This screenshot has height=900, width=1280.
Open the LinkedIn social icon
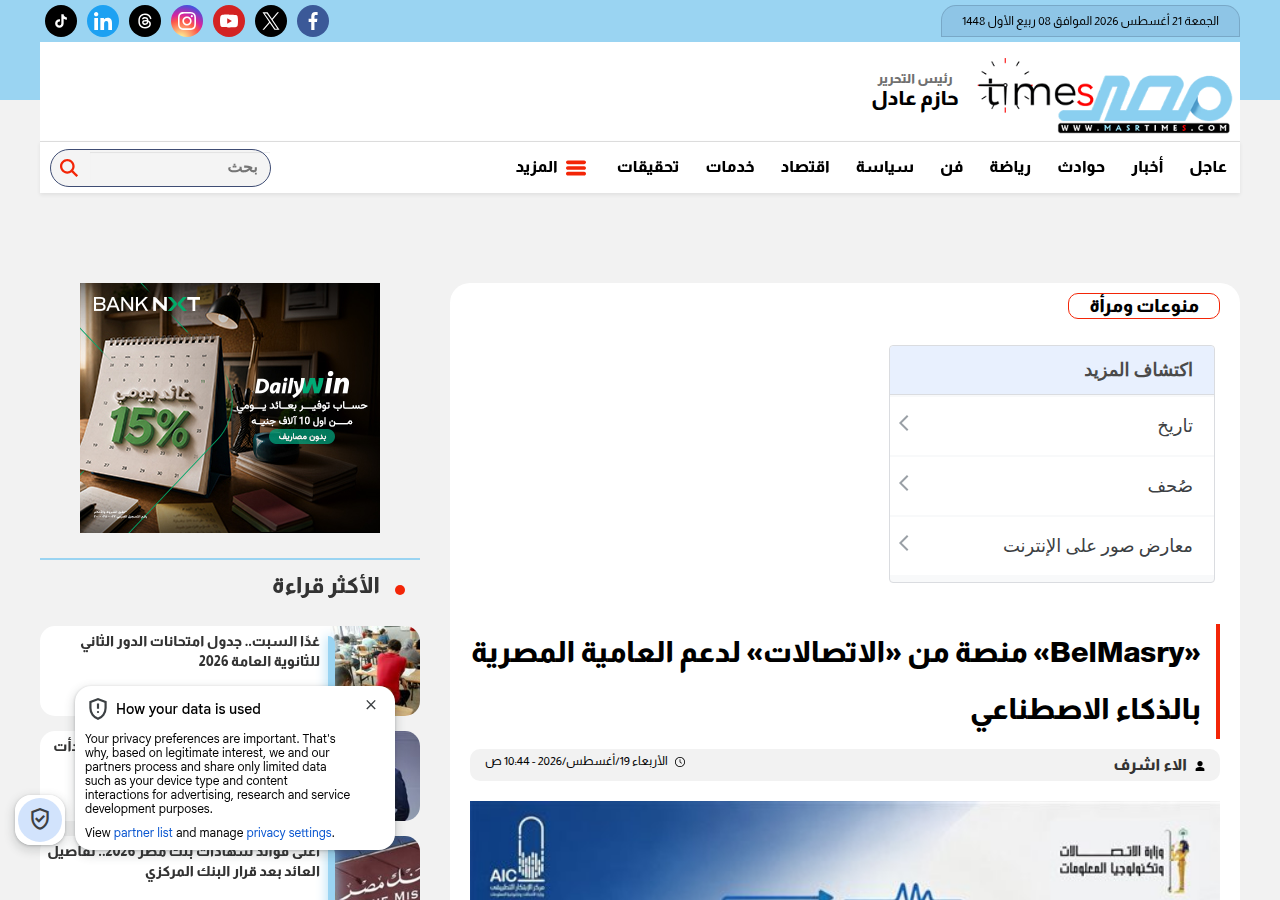[103, 21]
